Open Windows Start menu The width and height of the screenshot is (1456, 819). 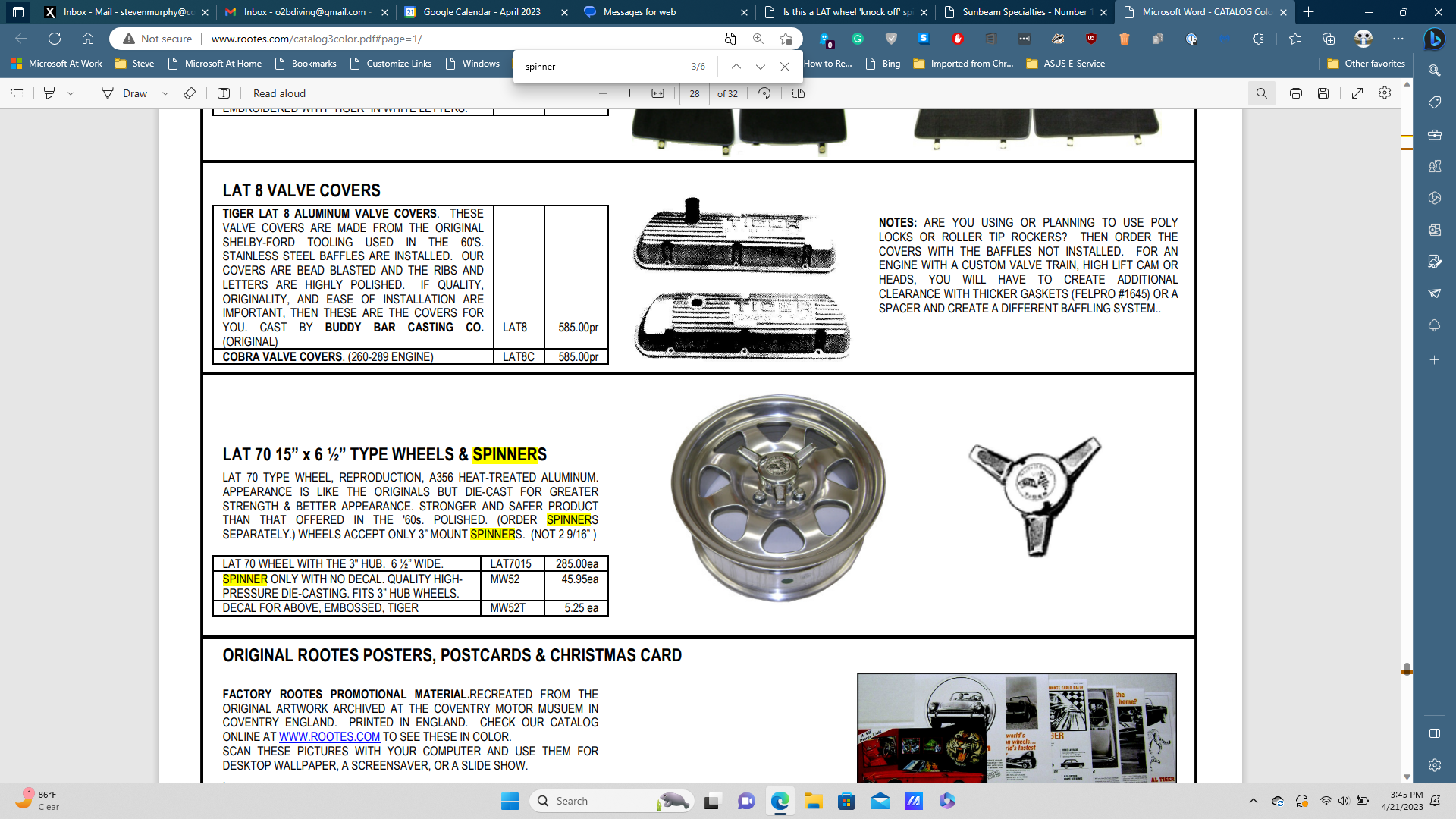click(510, 801)
